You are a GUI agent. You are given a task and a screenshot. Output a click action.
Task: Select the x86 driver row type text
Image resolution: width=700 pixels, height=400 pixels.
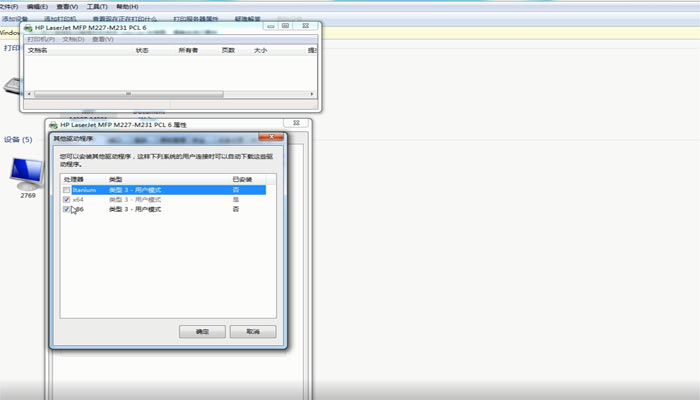pyautogui.click(x=135, y=209)
